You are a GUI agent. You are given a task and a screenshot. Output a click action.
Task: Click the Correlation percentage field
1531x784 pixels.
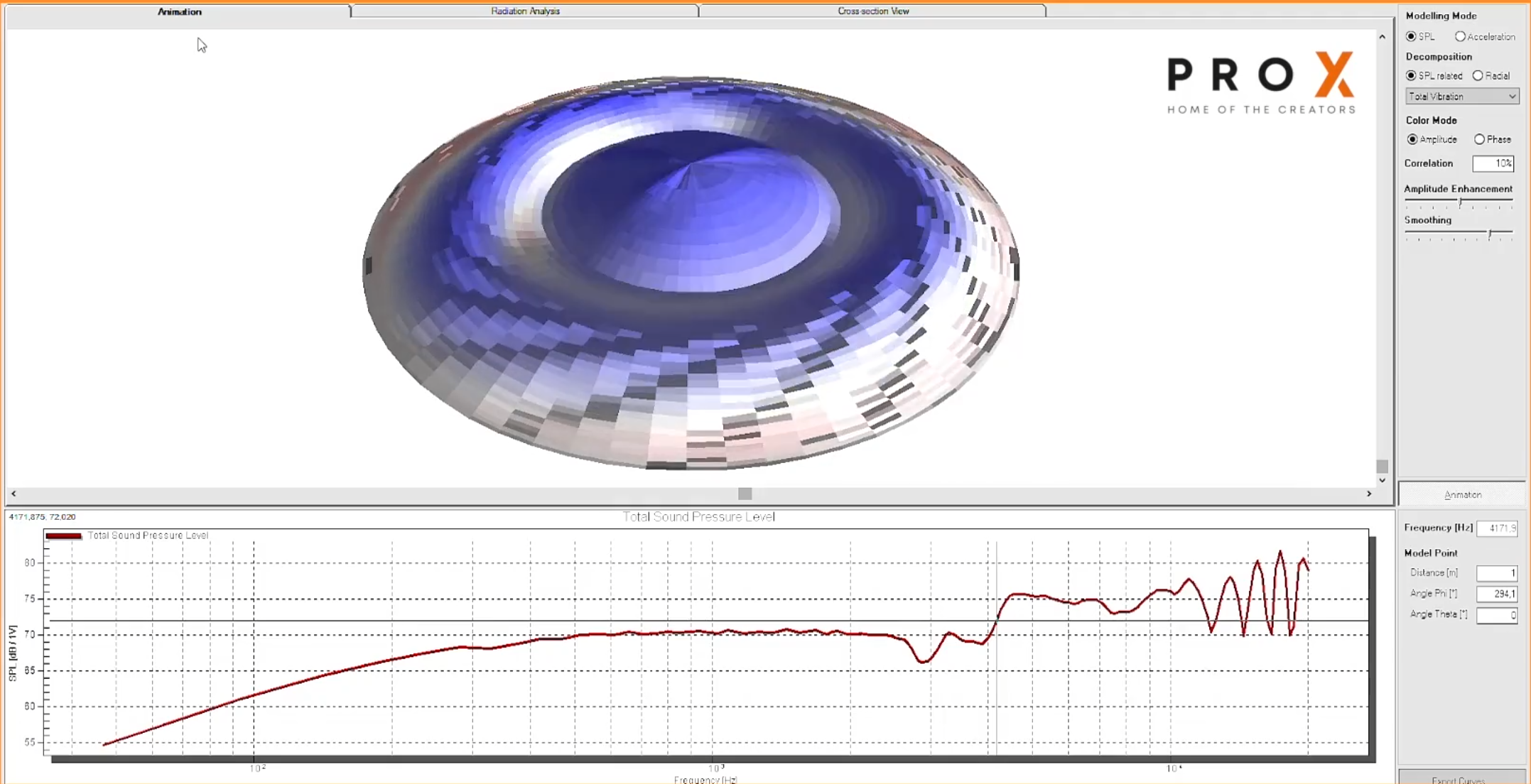click(x=1493, y=163)
